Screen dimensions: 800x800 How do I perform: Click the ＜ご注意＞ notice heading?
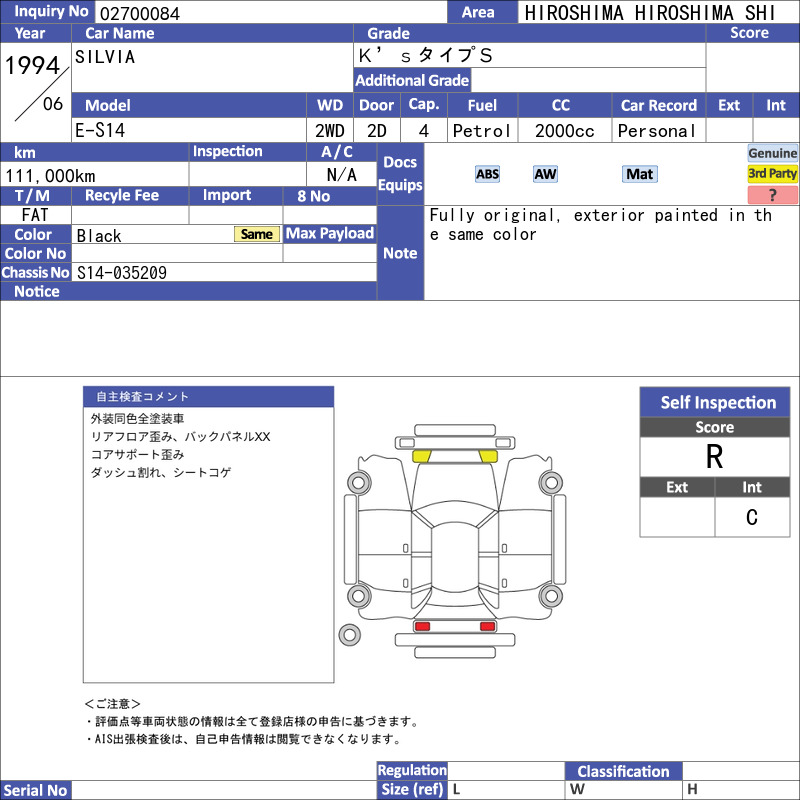pyautogui.click(x=112, y=704)
